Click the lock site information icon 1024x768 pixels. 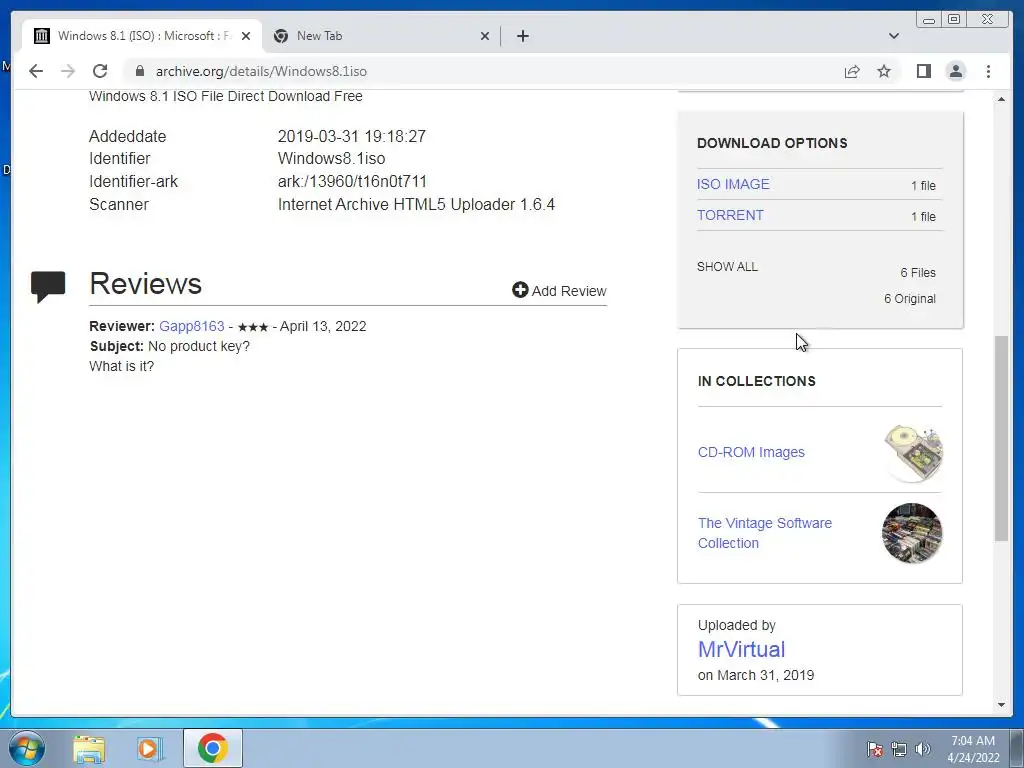pos(140,71)
